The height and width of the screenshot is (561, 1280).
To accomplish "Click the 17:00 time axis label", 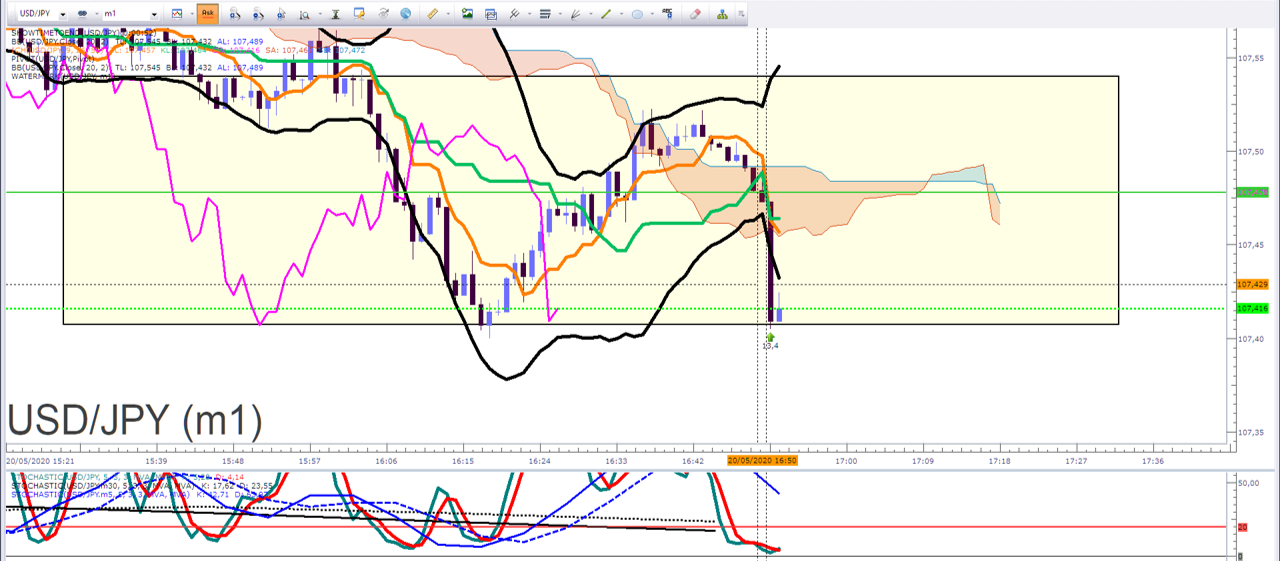I will click(x=846, y=461).
